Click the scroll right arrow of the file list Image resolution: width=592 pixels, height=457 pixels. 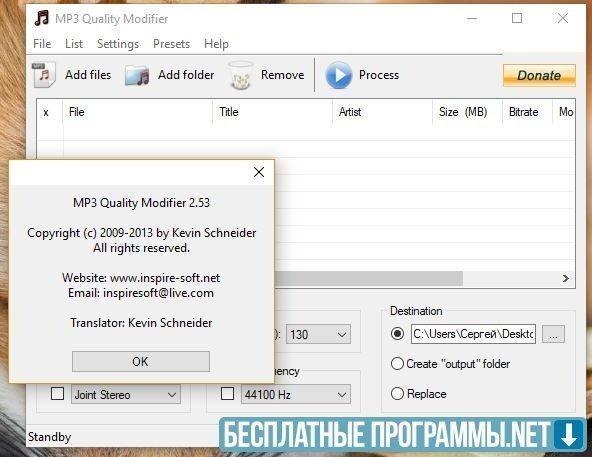pos(566,278)
